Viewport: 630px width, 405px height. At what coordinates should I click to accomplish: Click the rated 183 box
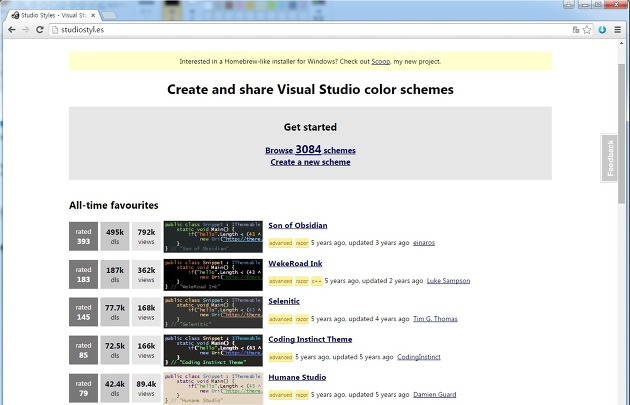83,274
